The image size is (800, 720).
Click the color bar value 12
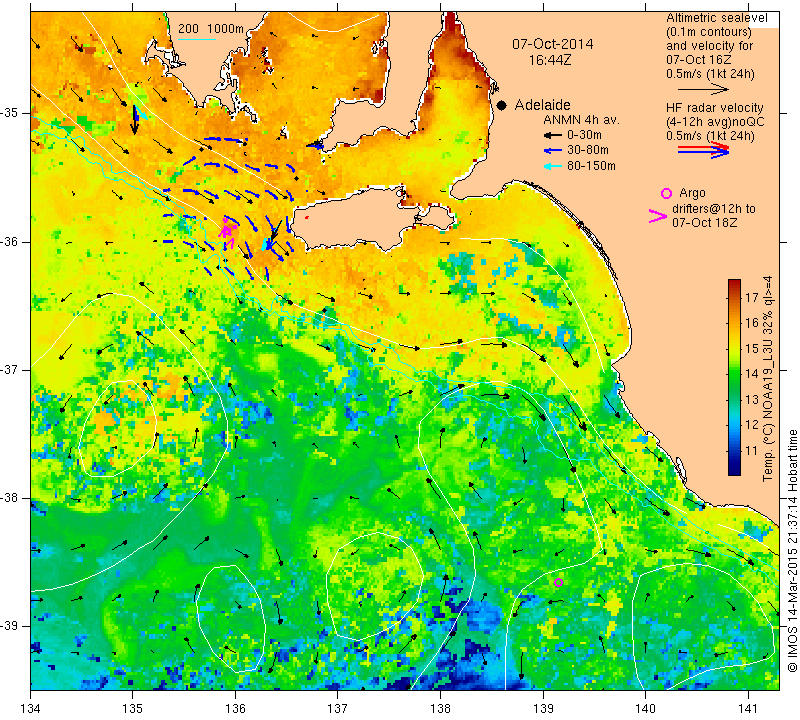752,425
